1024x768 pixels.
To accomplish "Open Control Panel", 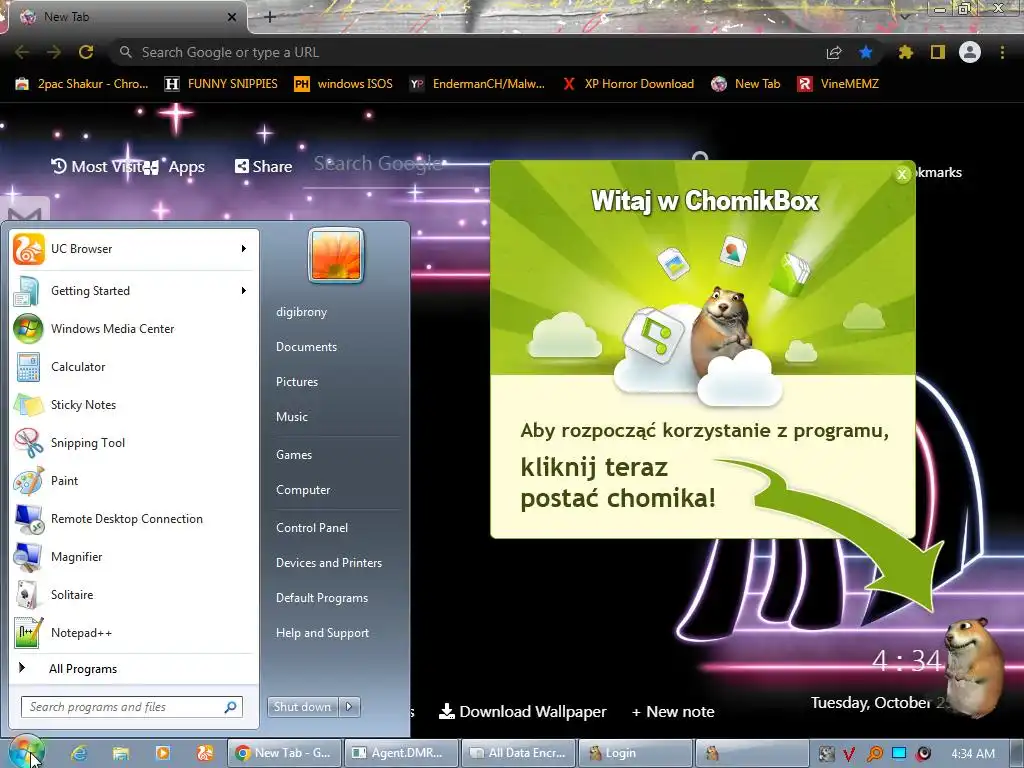I will 312,528.
